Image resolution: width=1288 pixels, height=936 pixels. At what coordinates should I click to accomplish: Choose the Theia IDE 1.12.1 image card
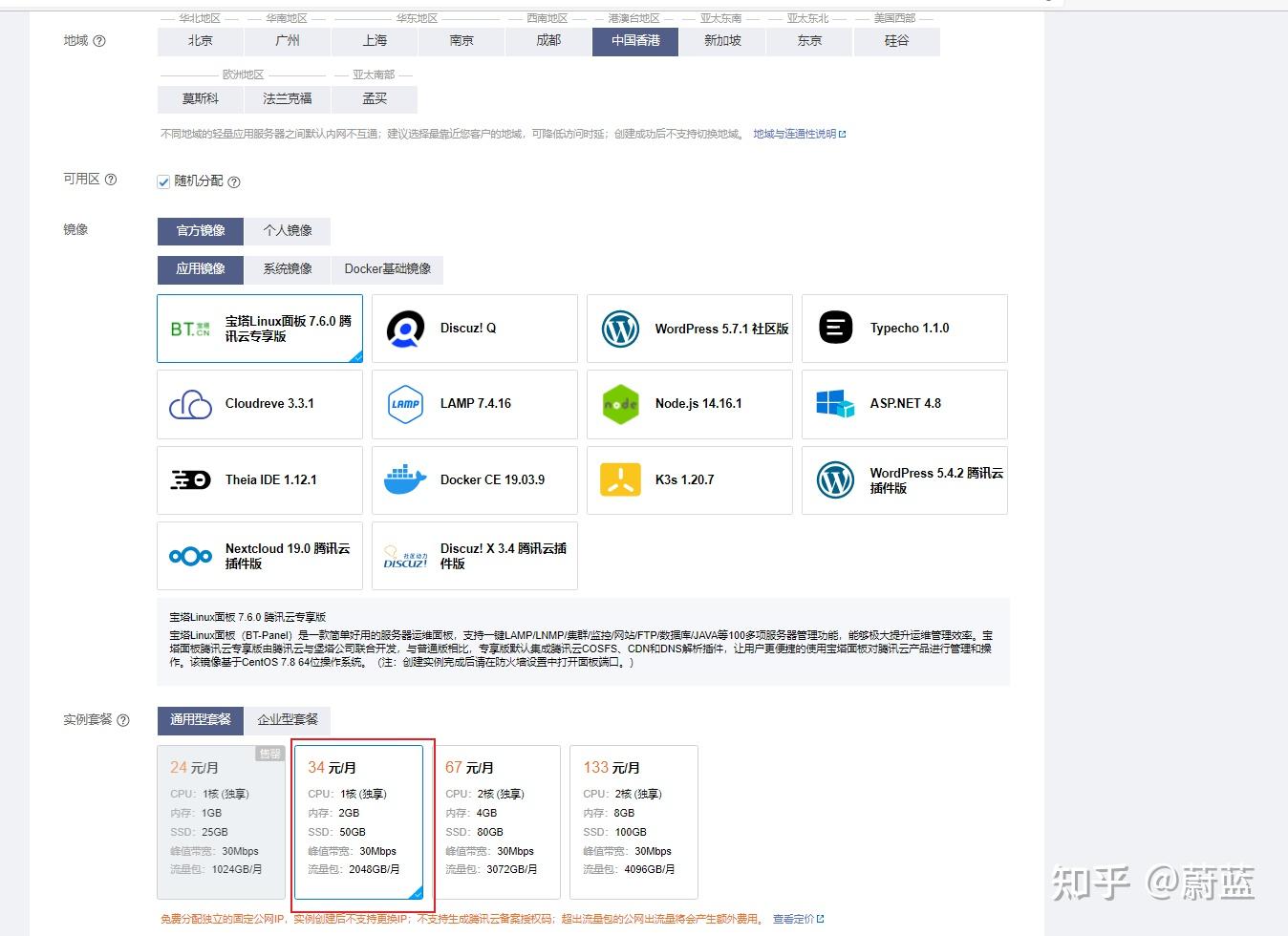coord(260,479)
